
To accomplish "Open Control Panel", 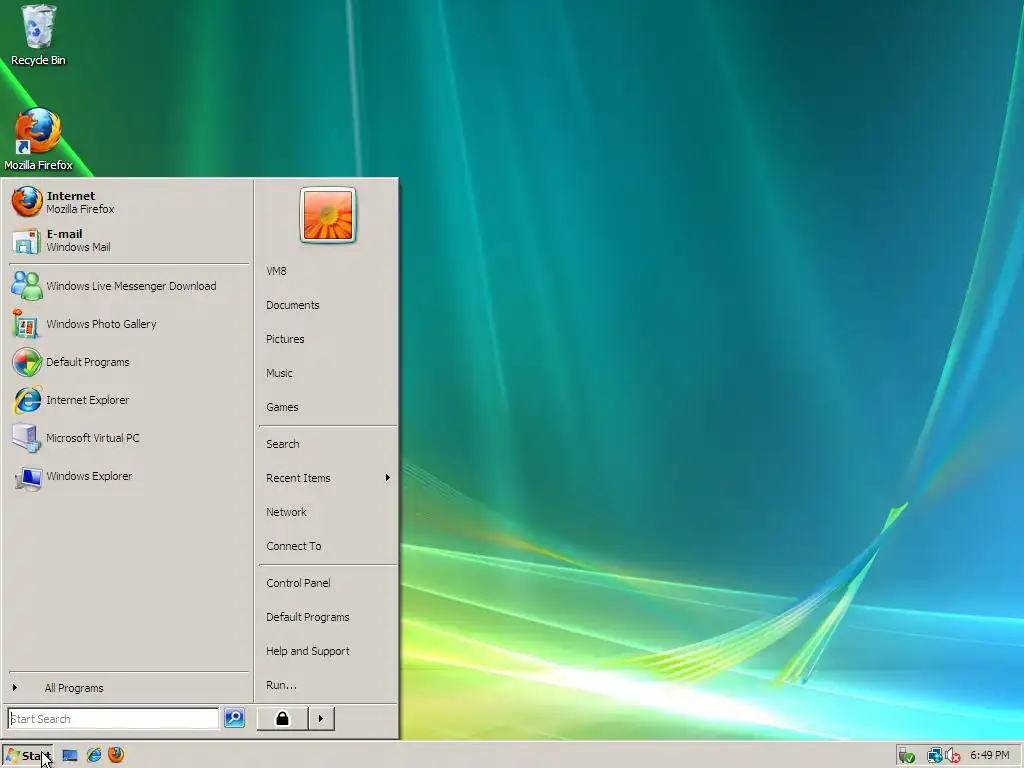I will click(328, 583).
